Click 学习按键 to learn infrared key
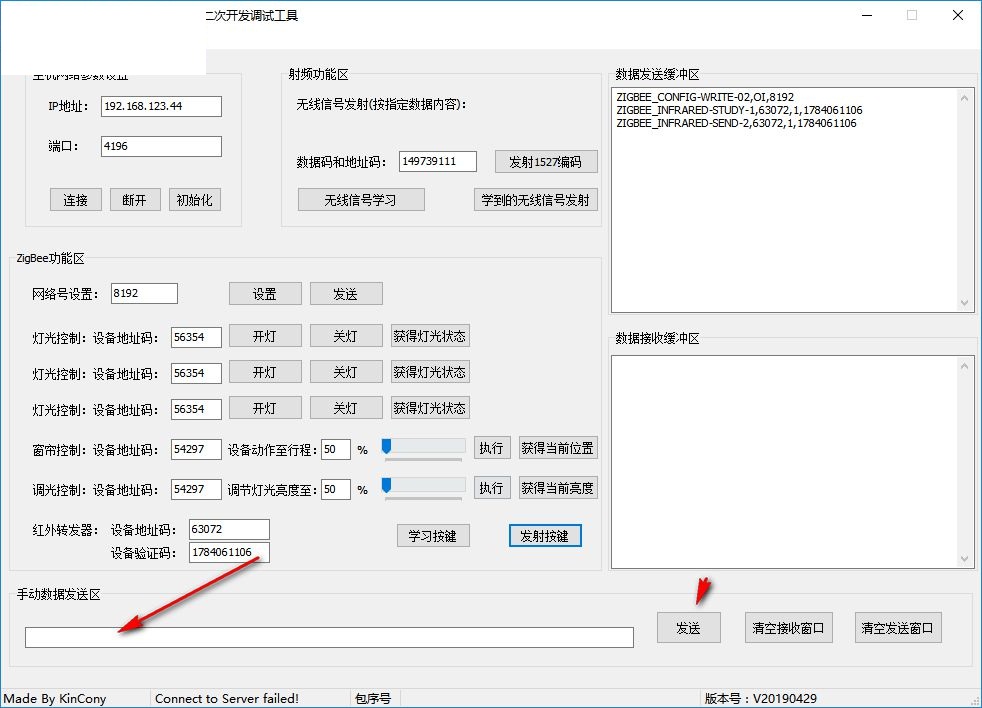The height and width of the screenshot is (708, 982). [433, 535]
